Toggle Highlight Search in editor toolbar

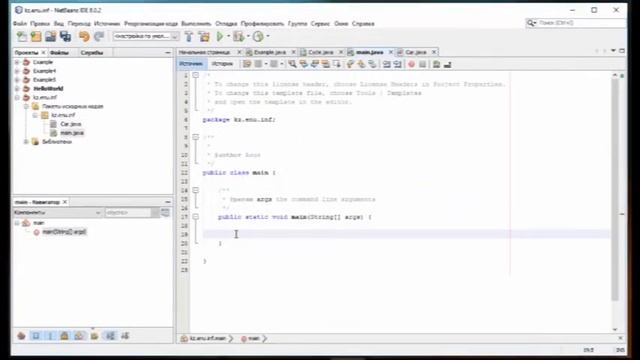coord(325,64)
